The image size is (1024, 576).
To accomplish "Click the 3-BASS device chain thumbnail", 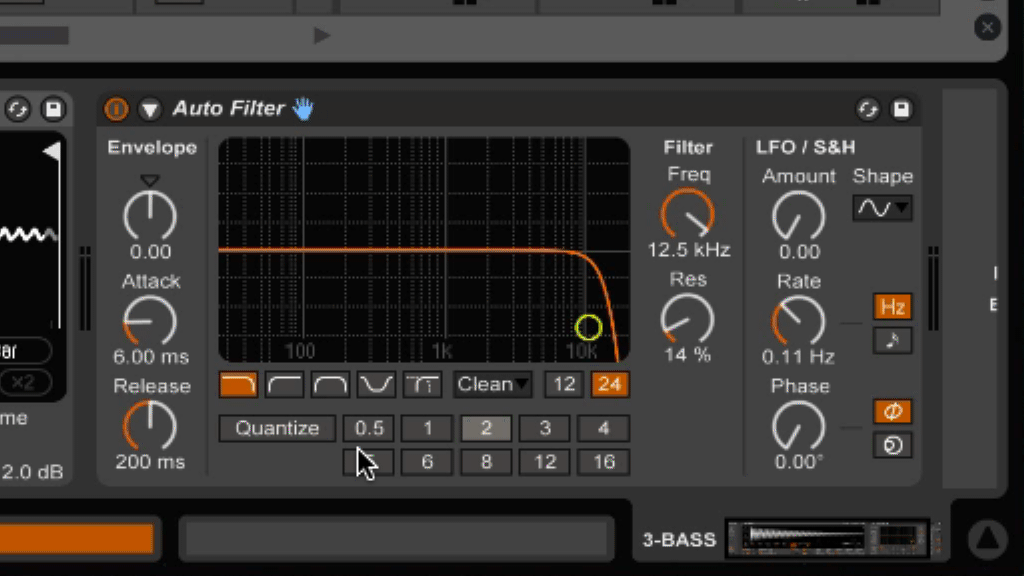I will [828, 539].
